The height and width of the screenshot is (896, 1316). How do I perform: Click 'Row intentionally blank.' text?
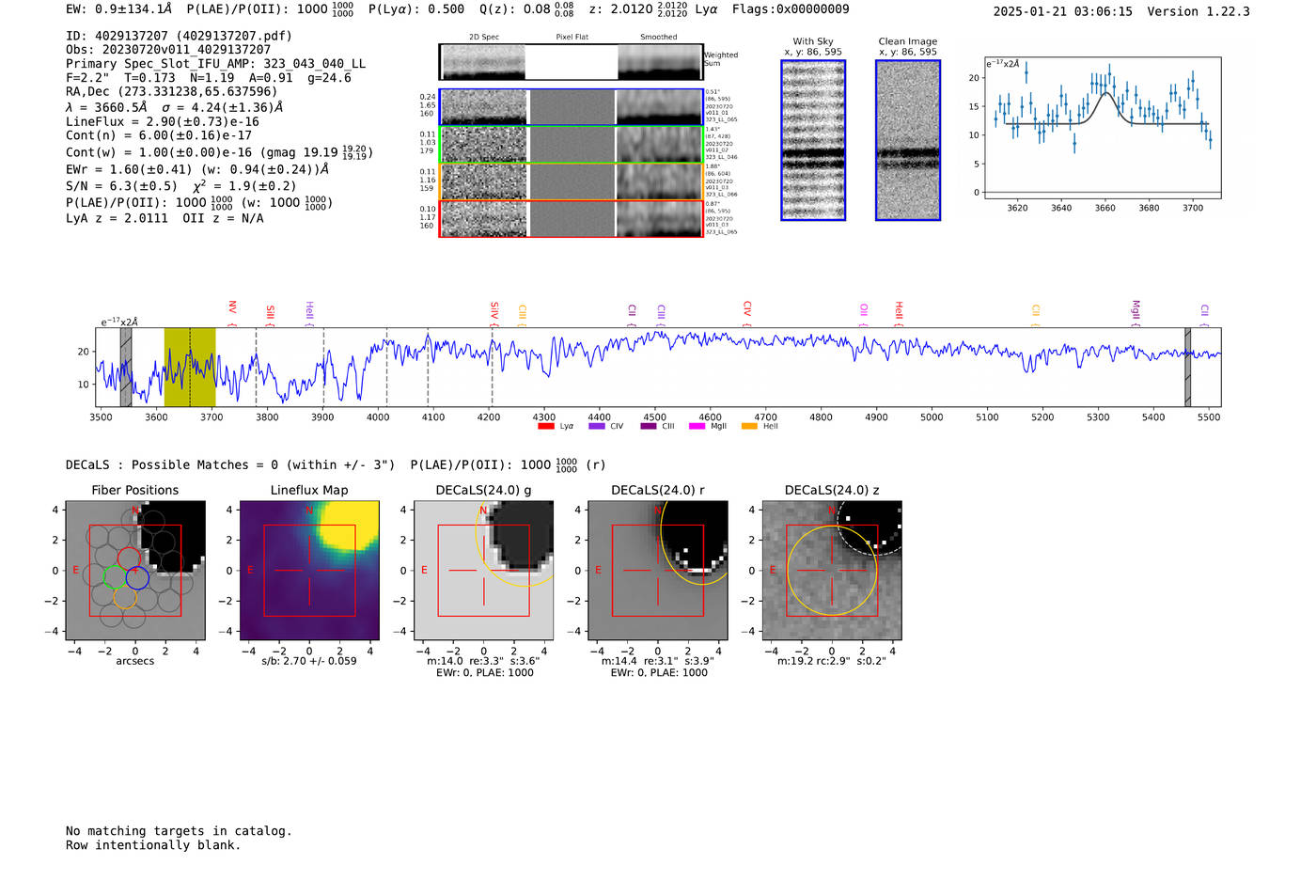pos(153,845)
